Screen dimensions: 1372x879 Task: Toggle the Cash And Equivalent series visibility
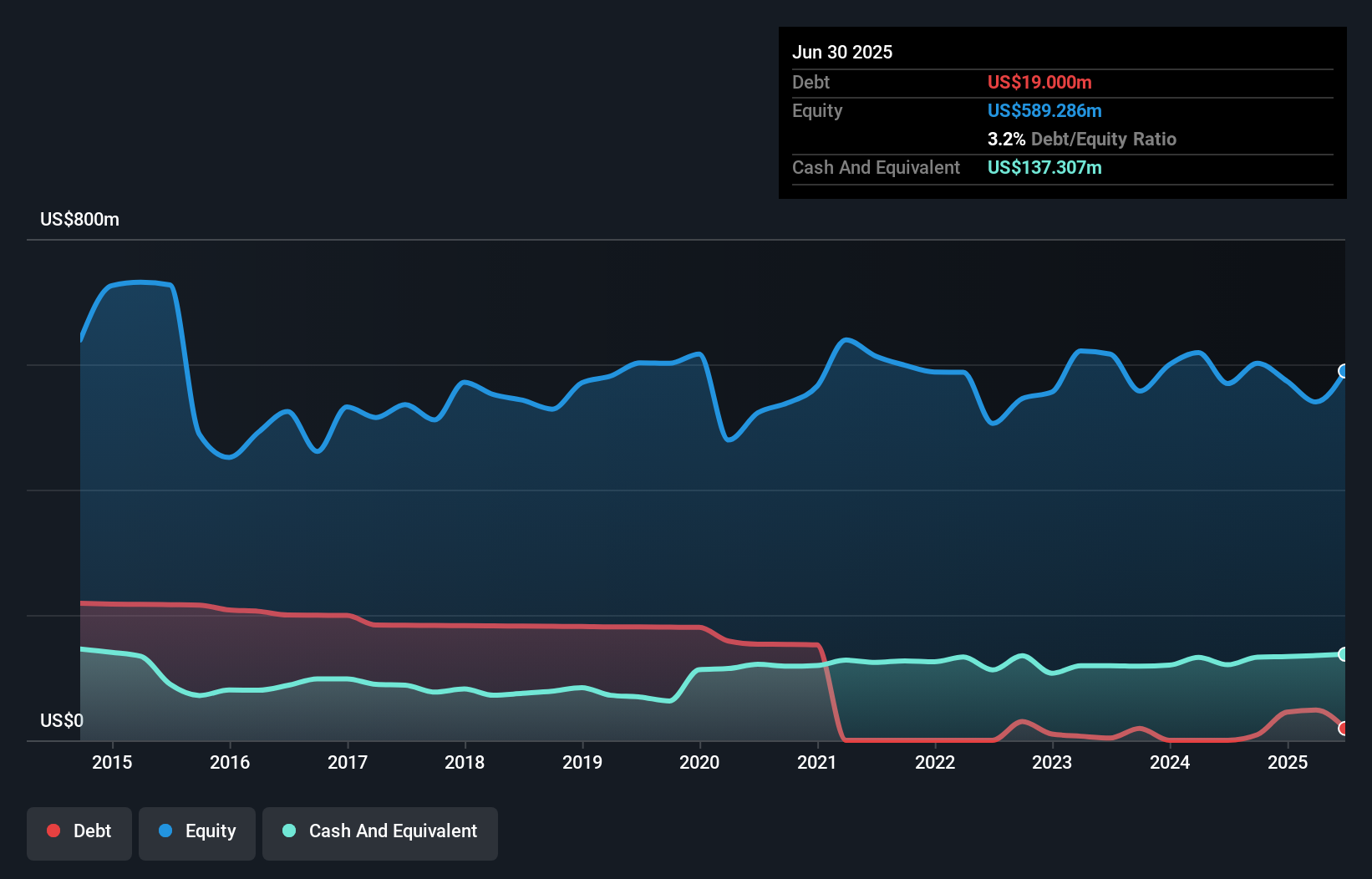pyautogui.click(x=380, y=831)
